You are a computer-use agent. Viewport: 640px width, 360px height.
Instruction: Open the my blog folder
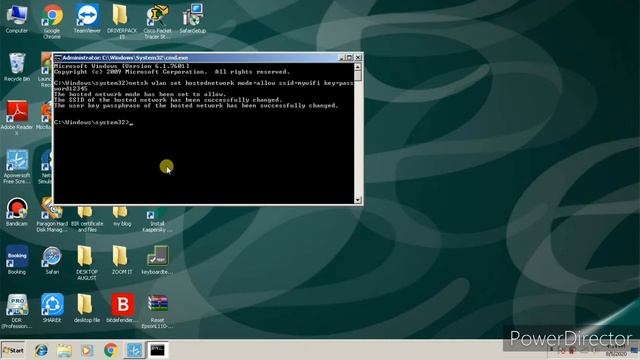(x=122, y=217)
